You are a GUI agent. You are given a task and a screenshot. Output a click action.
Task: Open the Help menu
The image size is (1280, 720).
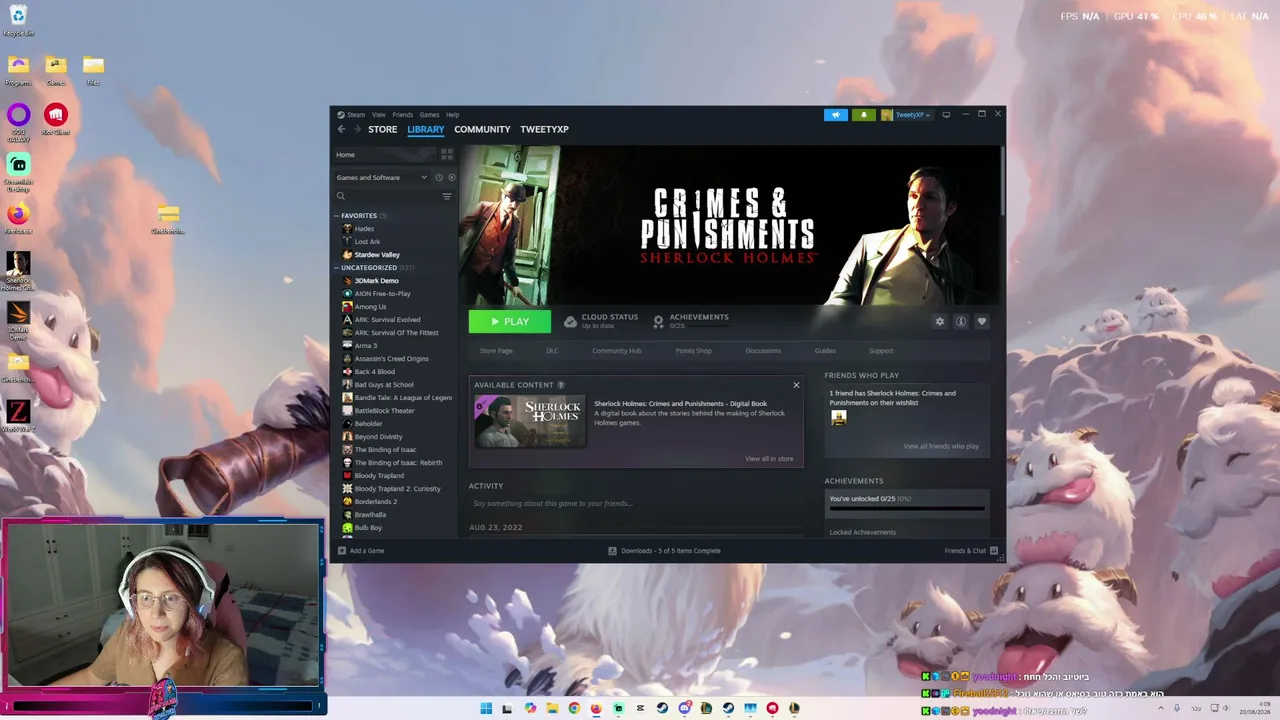(x=452, y=115)
